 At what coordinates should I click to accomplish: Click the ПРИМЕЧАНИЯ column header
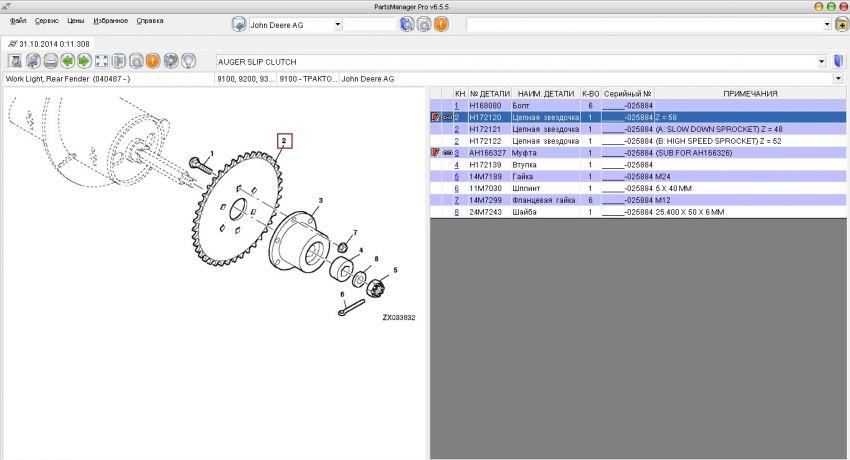click(750, 93)
